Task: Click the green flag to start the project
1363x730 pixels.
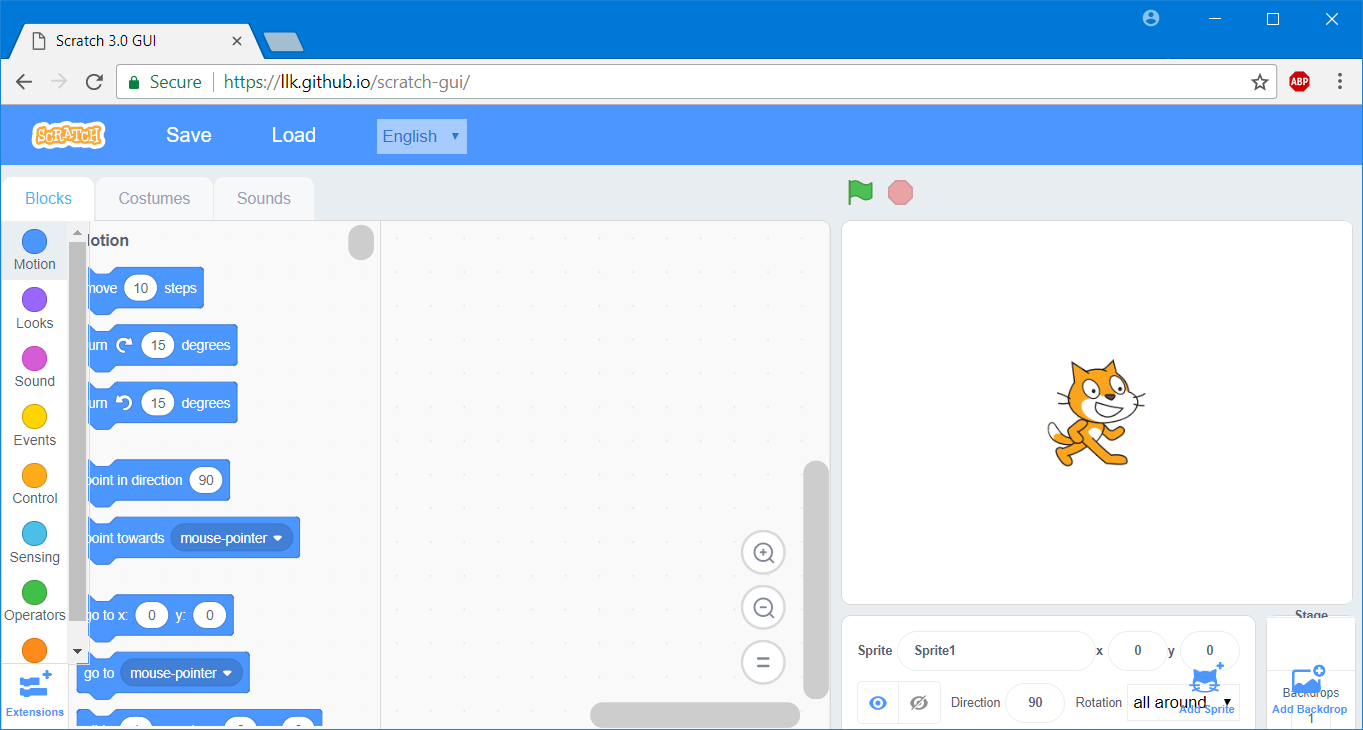Action: click(x=860, y=192)
